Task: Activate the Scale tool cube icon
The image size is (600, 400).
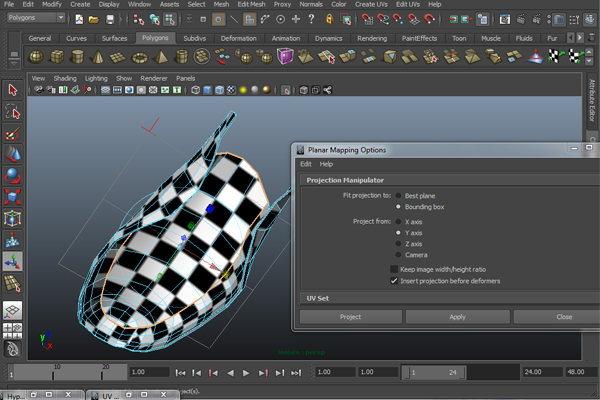Action: pos(13,197)
